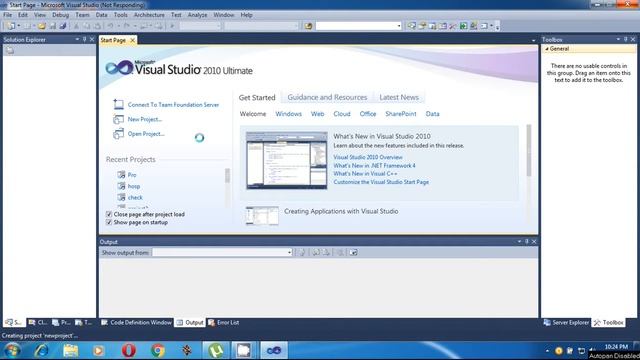Click the Open File folder toolbar icon

[x=42, y=26]
